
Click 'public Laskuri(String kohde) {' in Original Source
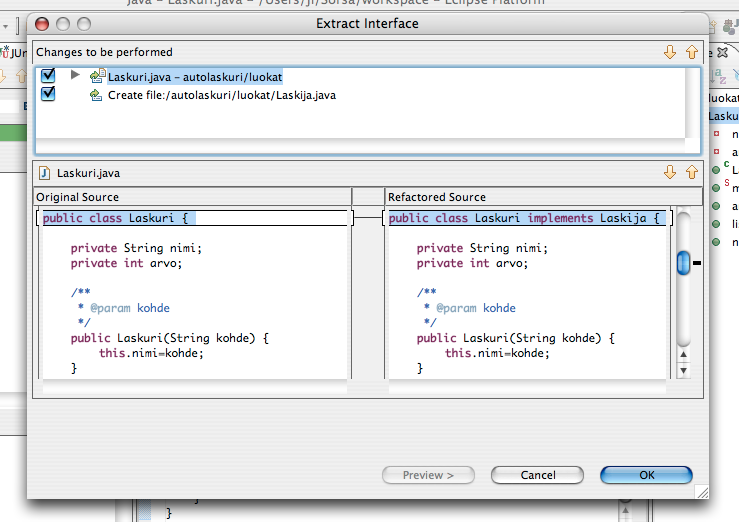tap(170, 338)
